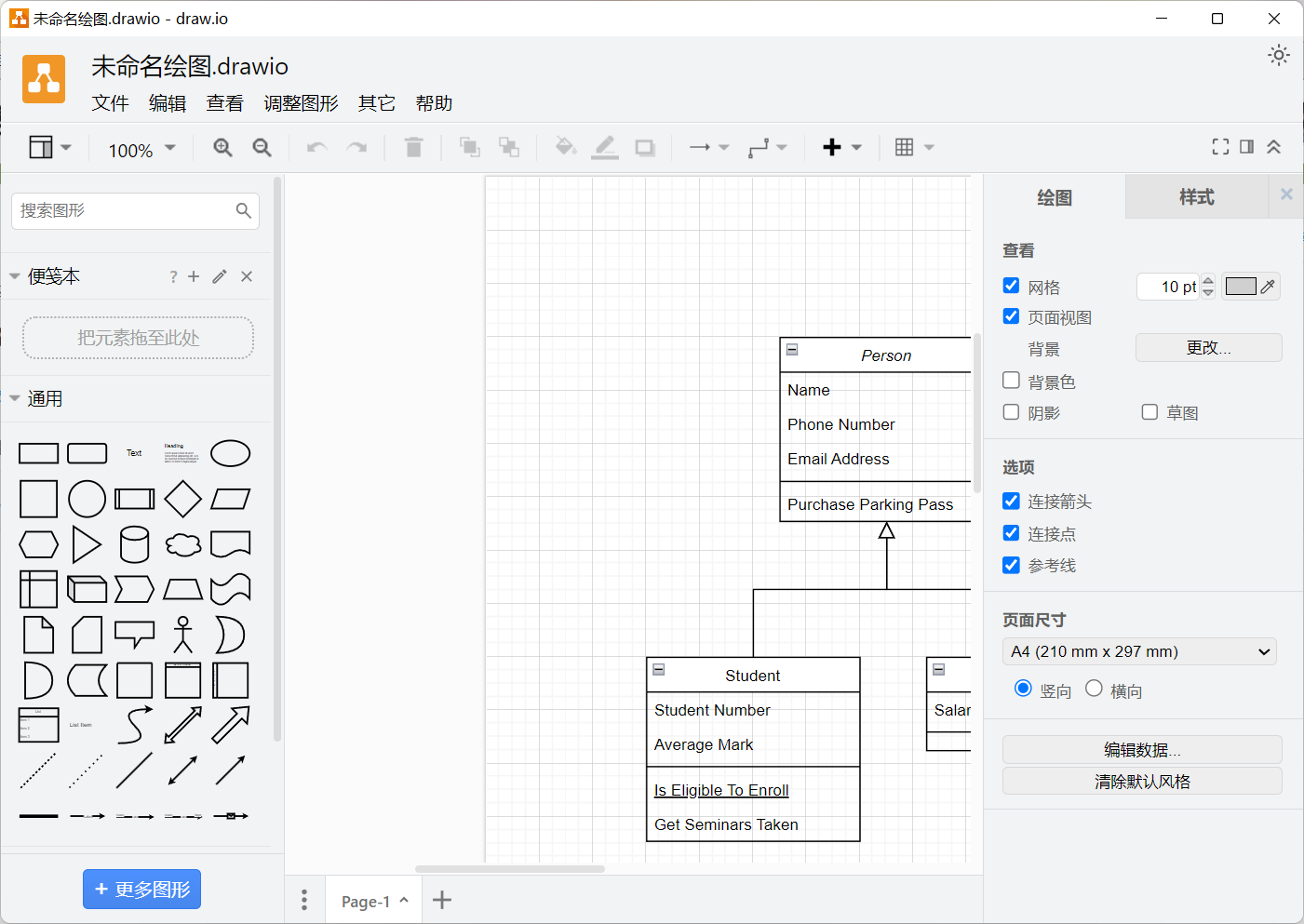The width and height of the screenshot is (1304, 924).
Task: Click the 更多图形 button
Action: pyautogui.click(x=141, y=889)
